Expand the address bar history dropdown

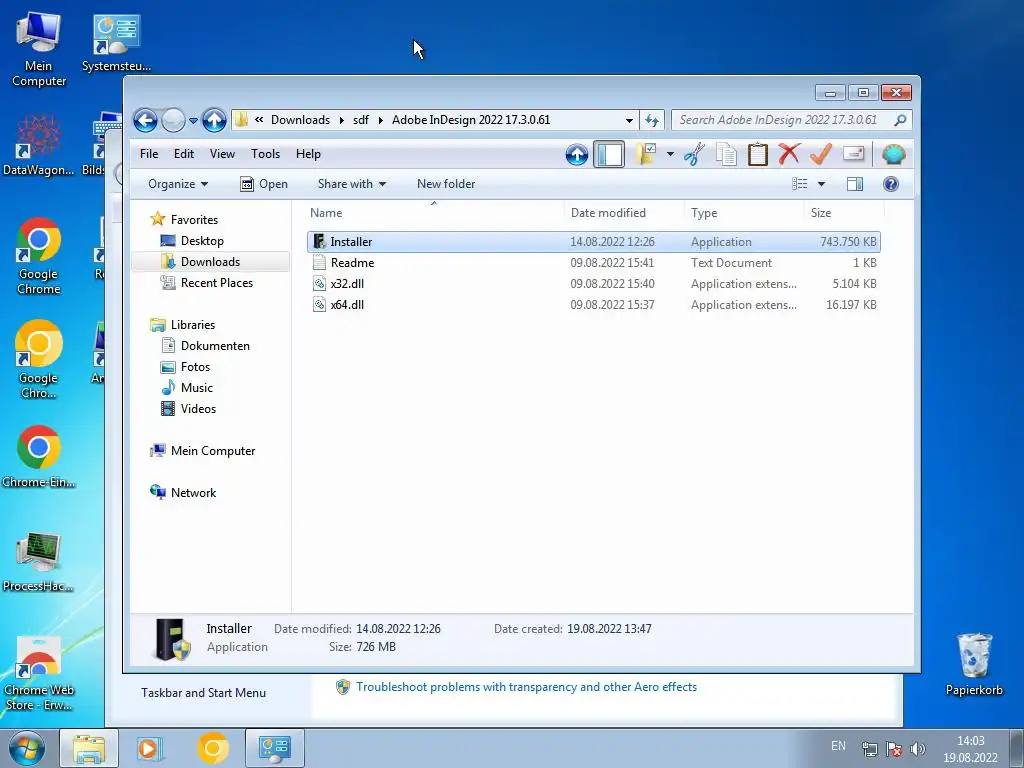point(629,120)
